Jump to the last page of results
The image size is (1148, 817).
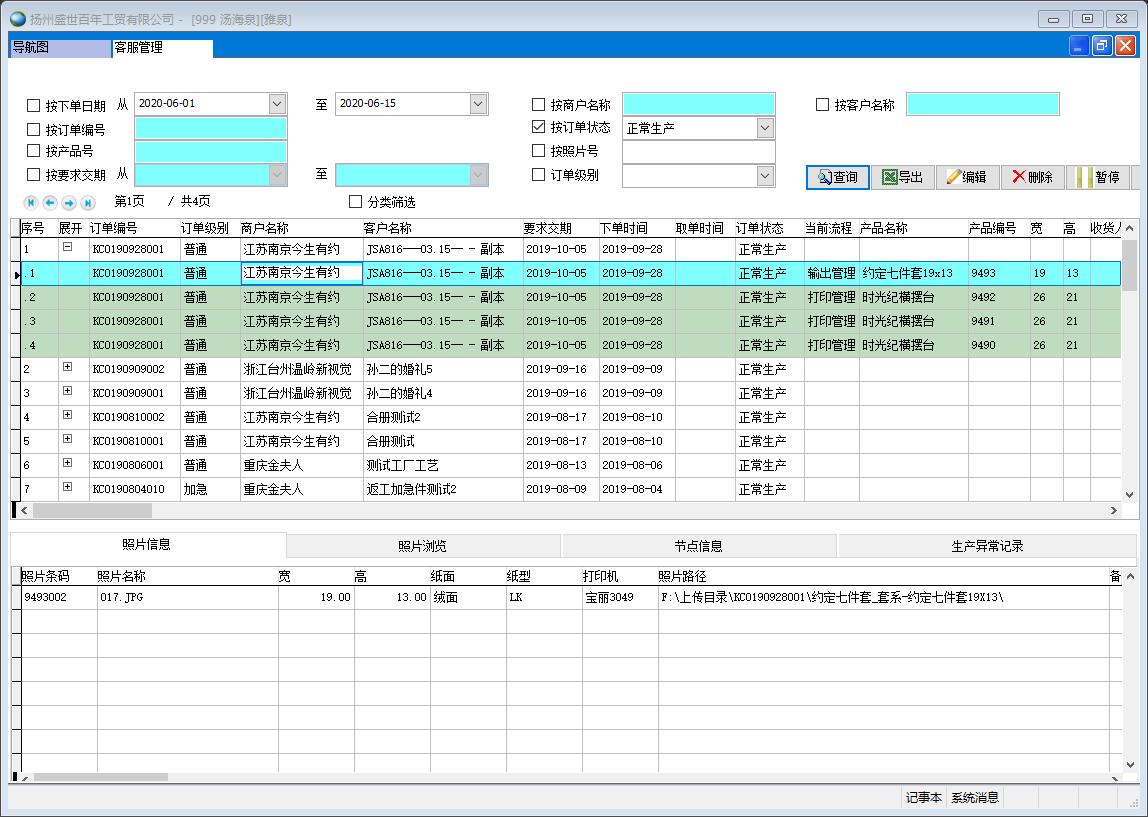[x=87, y=202]
